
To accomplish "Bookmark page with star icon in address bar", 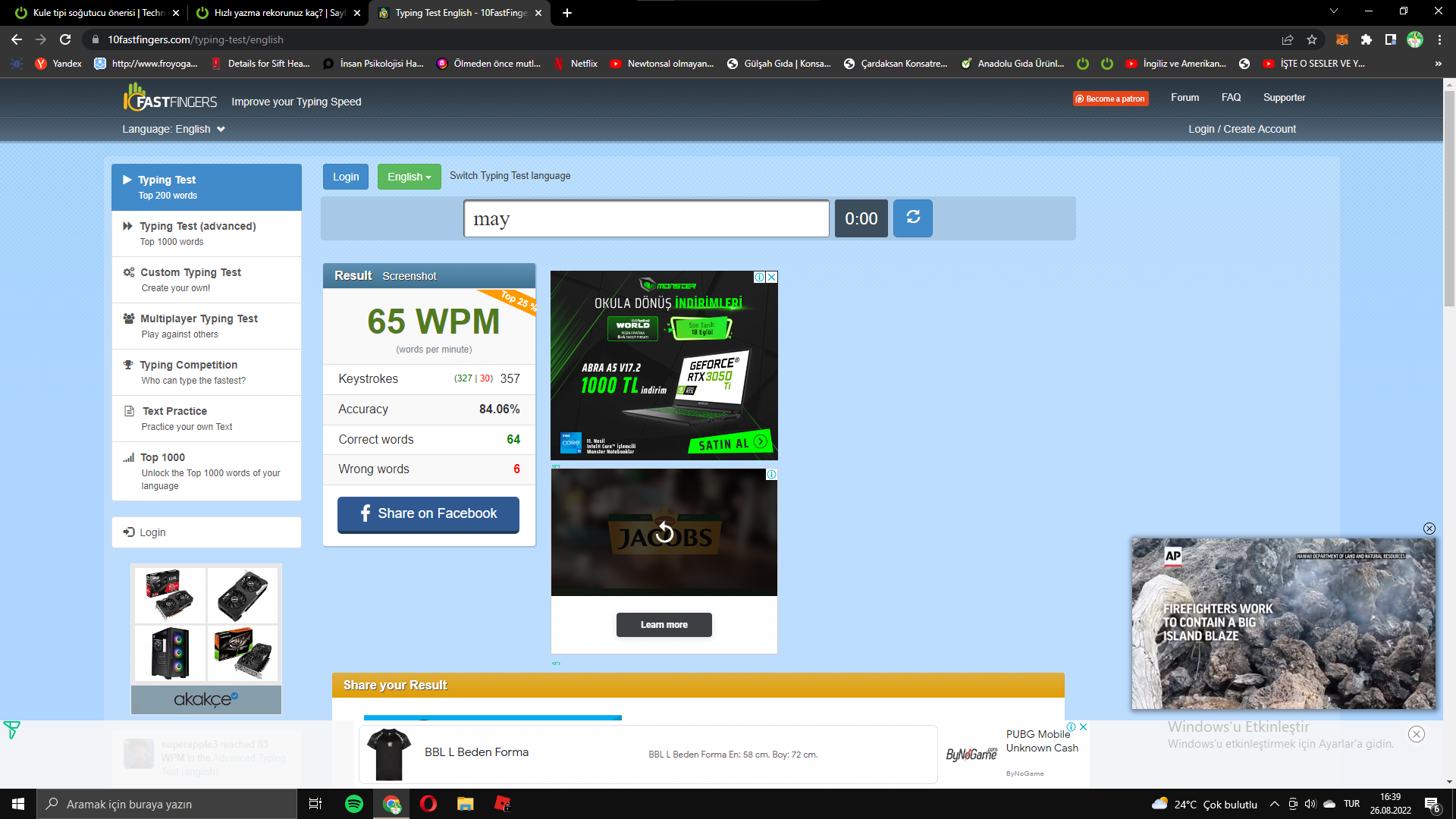I will (x=1312, y=39).
